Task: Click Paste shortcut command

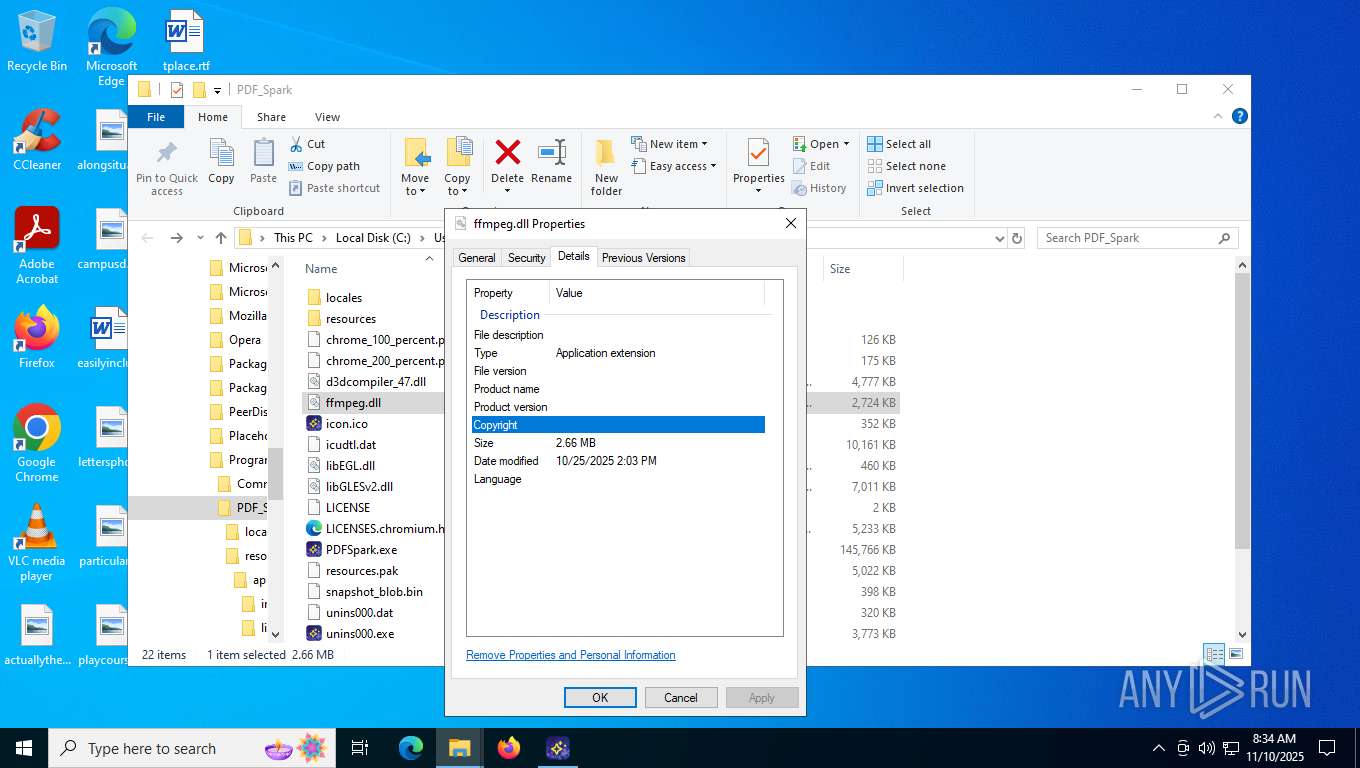Action: 334,188
